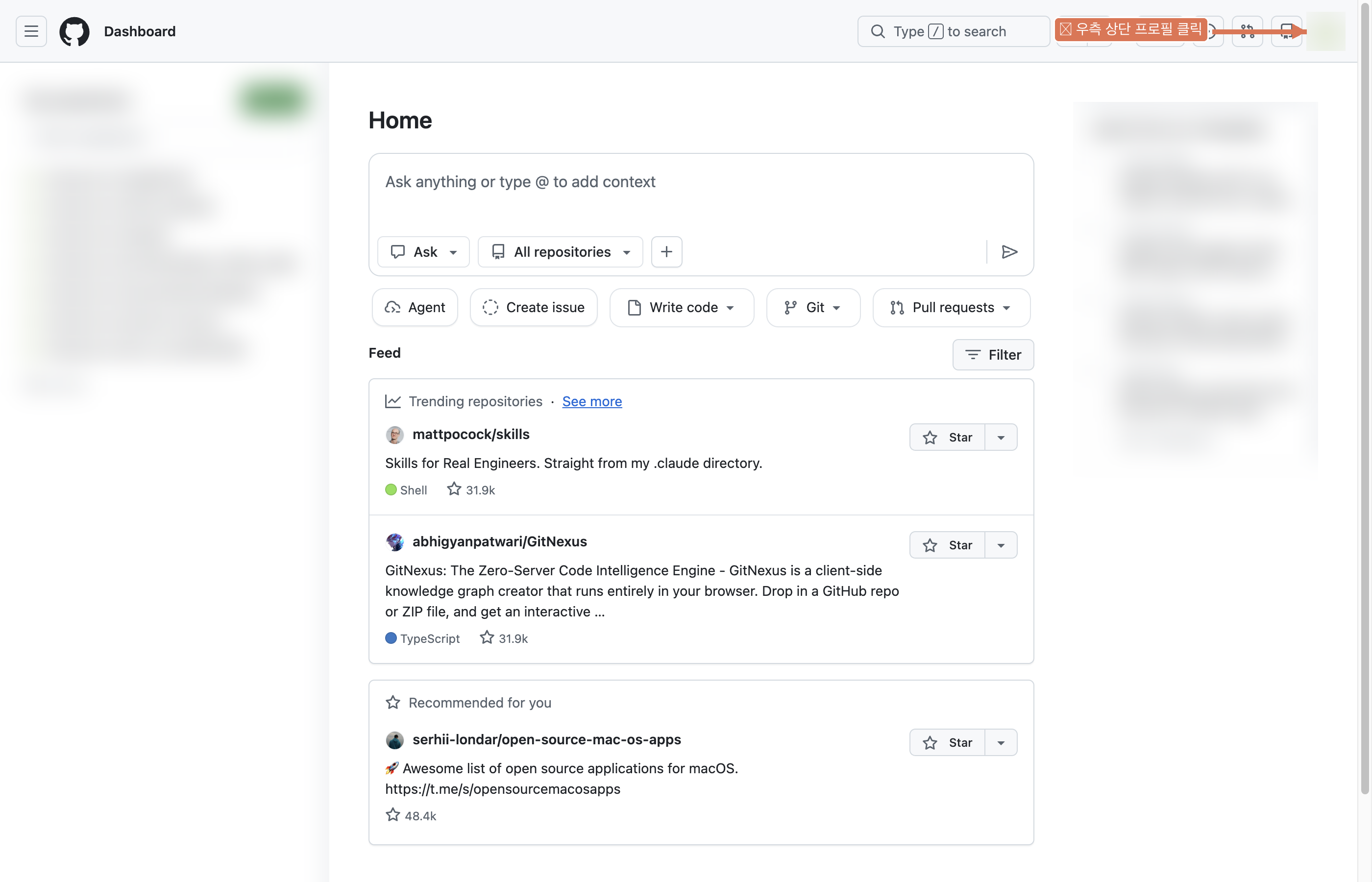This screenshot has height=882, width=1372.
Task: Click the 'Home' page heading
Action: pos(400,120)
